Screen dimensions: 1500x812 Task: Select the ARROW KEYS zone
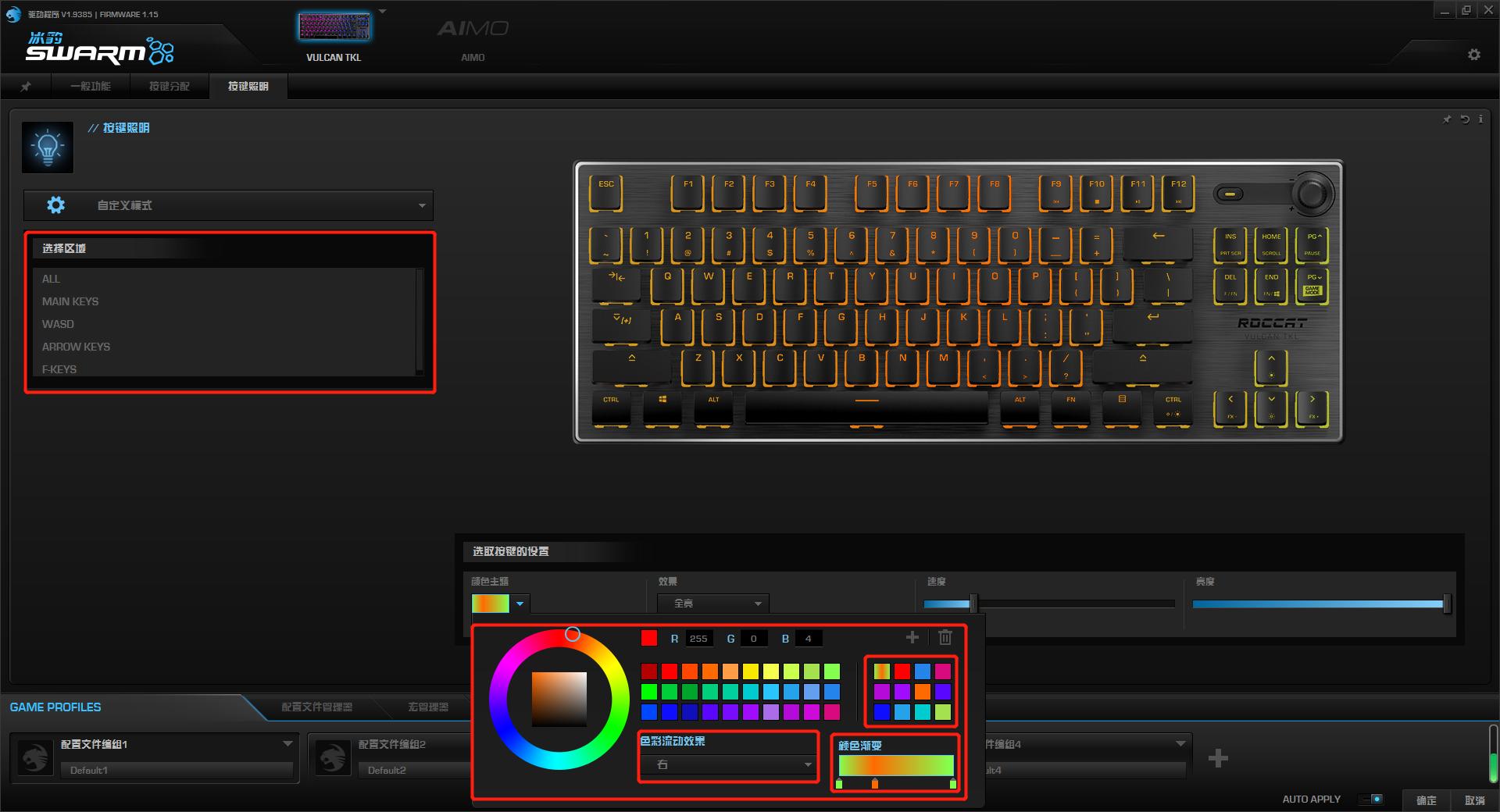(x=224, y=347)
